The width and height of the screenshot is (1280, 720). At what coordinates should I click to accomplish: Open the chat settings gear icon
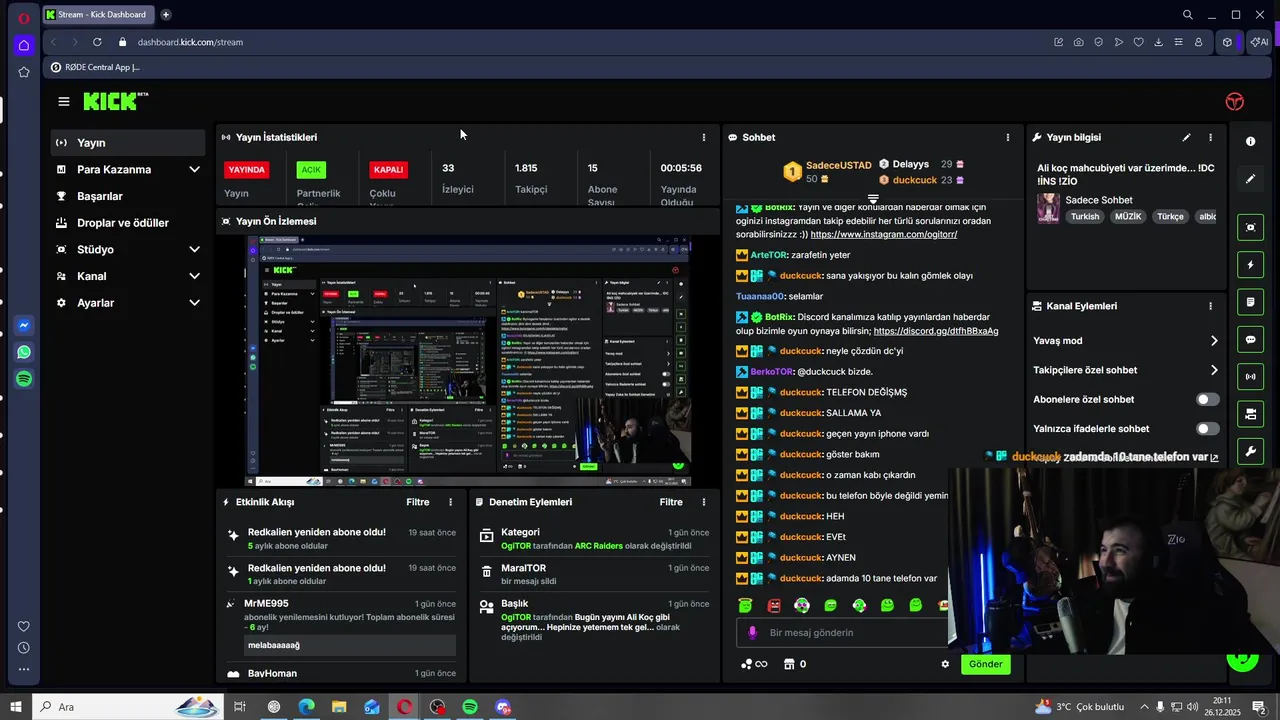[945, 664]
